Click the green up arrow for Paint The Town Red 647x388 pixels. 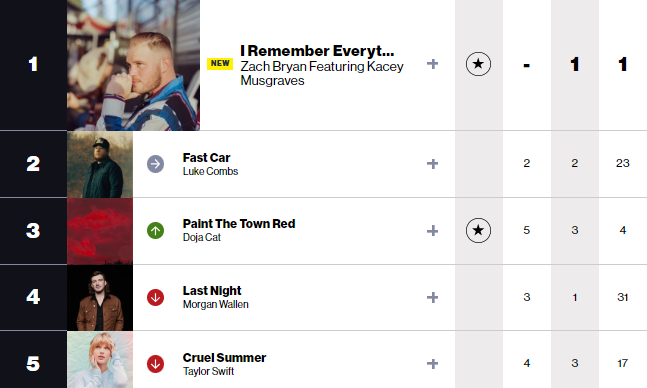point(156,230)
